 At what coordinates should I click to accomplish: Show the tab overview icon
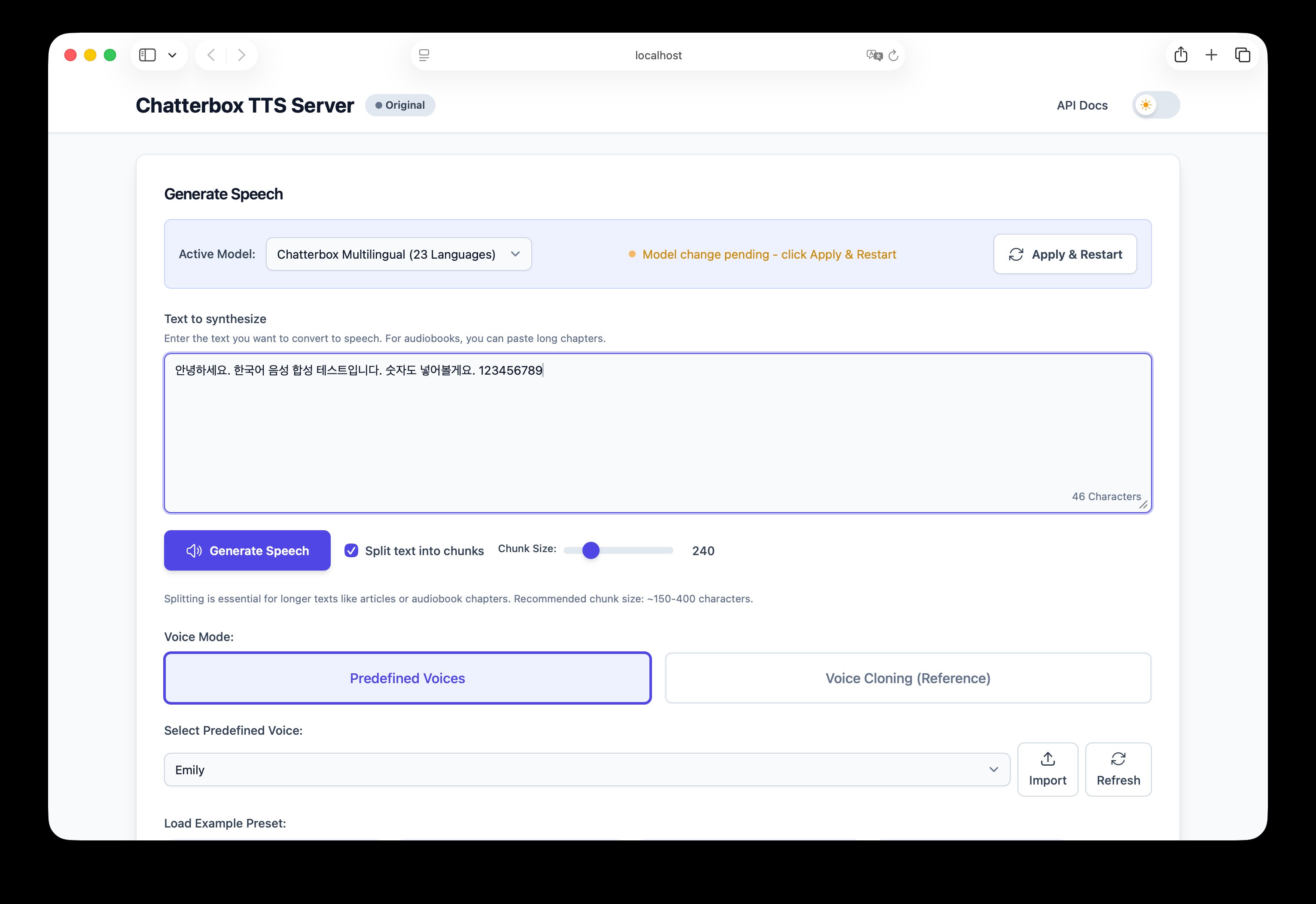point(1243,55)
